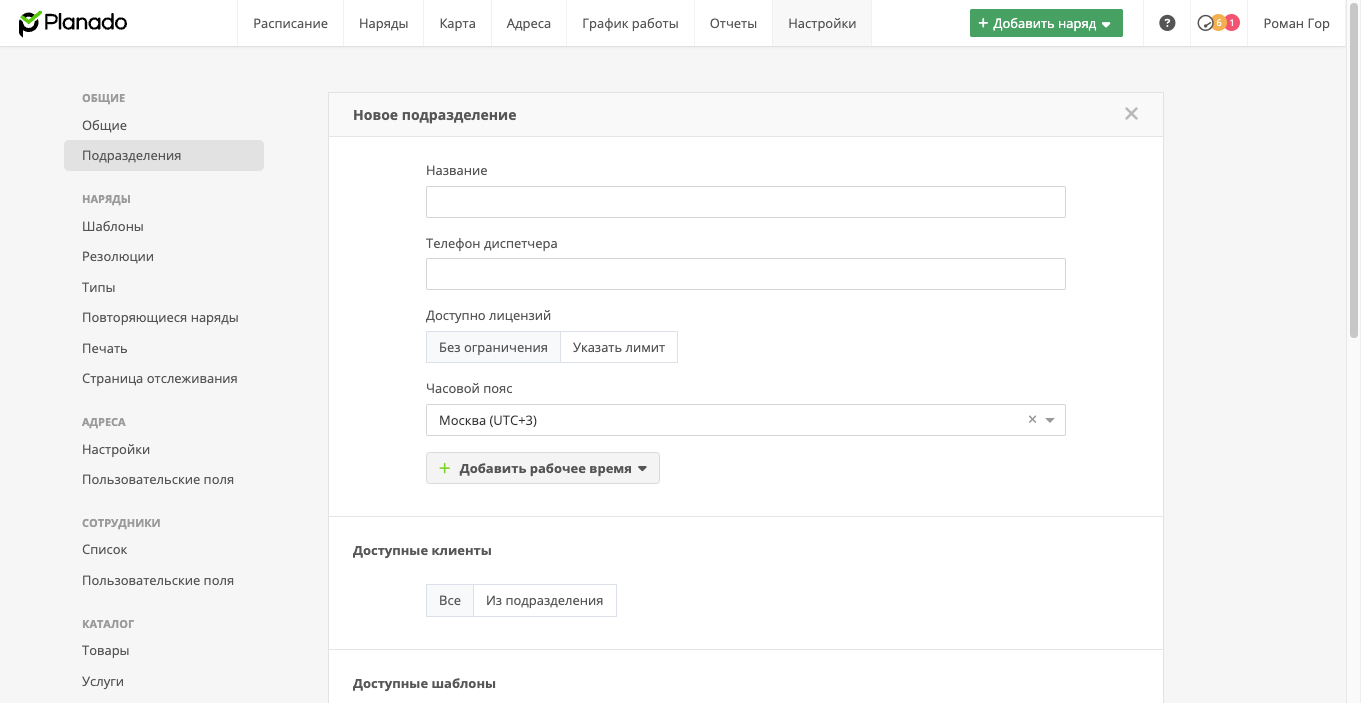
Task: Open the Роман Гор user menu
Action: point(1296,23)
